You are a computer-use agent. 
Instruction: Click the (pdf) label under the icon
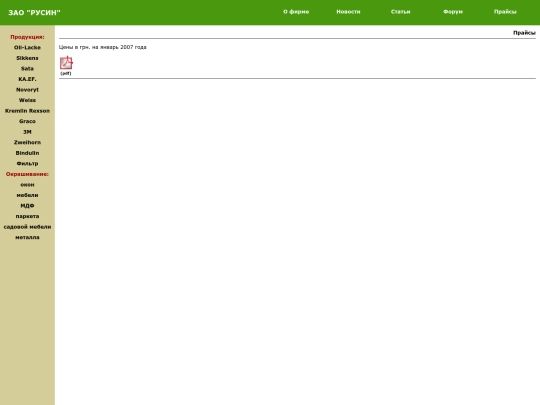click(66, 73)
